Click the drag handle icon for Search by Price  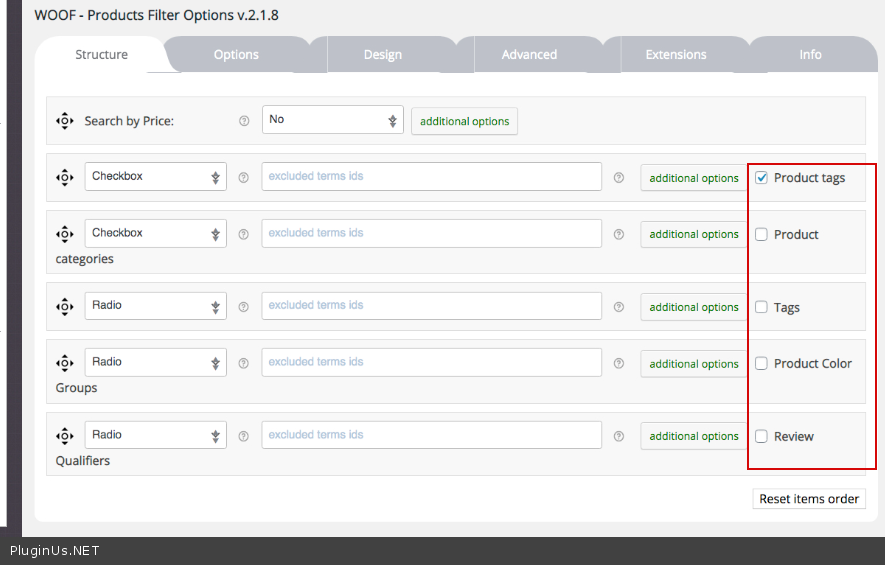coord(64,121)
